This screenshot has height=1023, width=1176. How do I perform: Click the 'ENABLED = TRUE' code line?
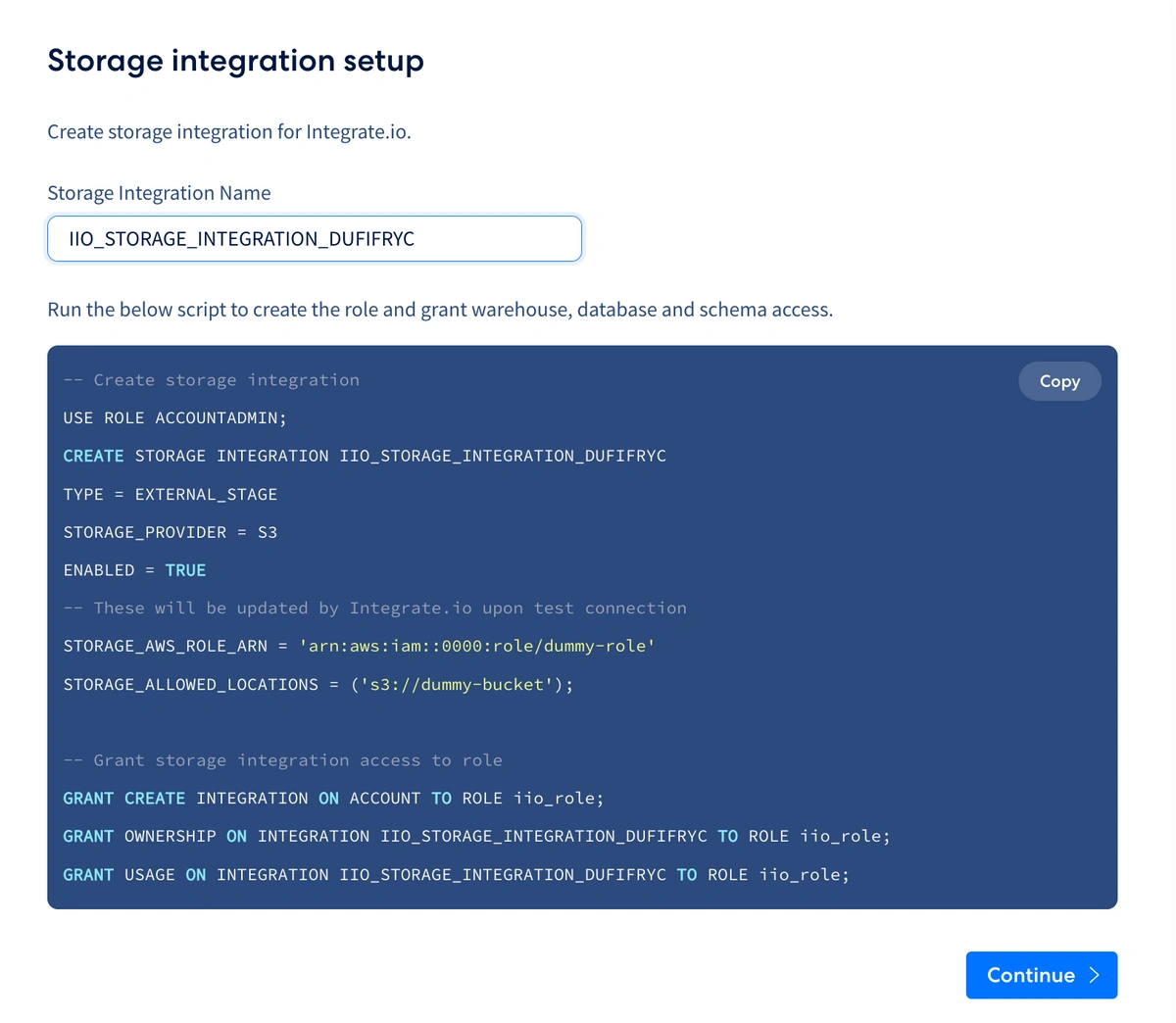point(135,570)
